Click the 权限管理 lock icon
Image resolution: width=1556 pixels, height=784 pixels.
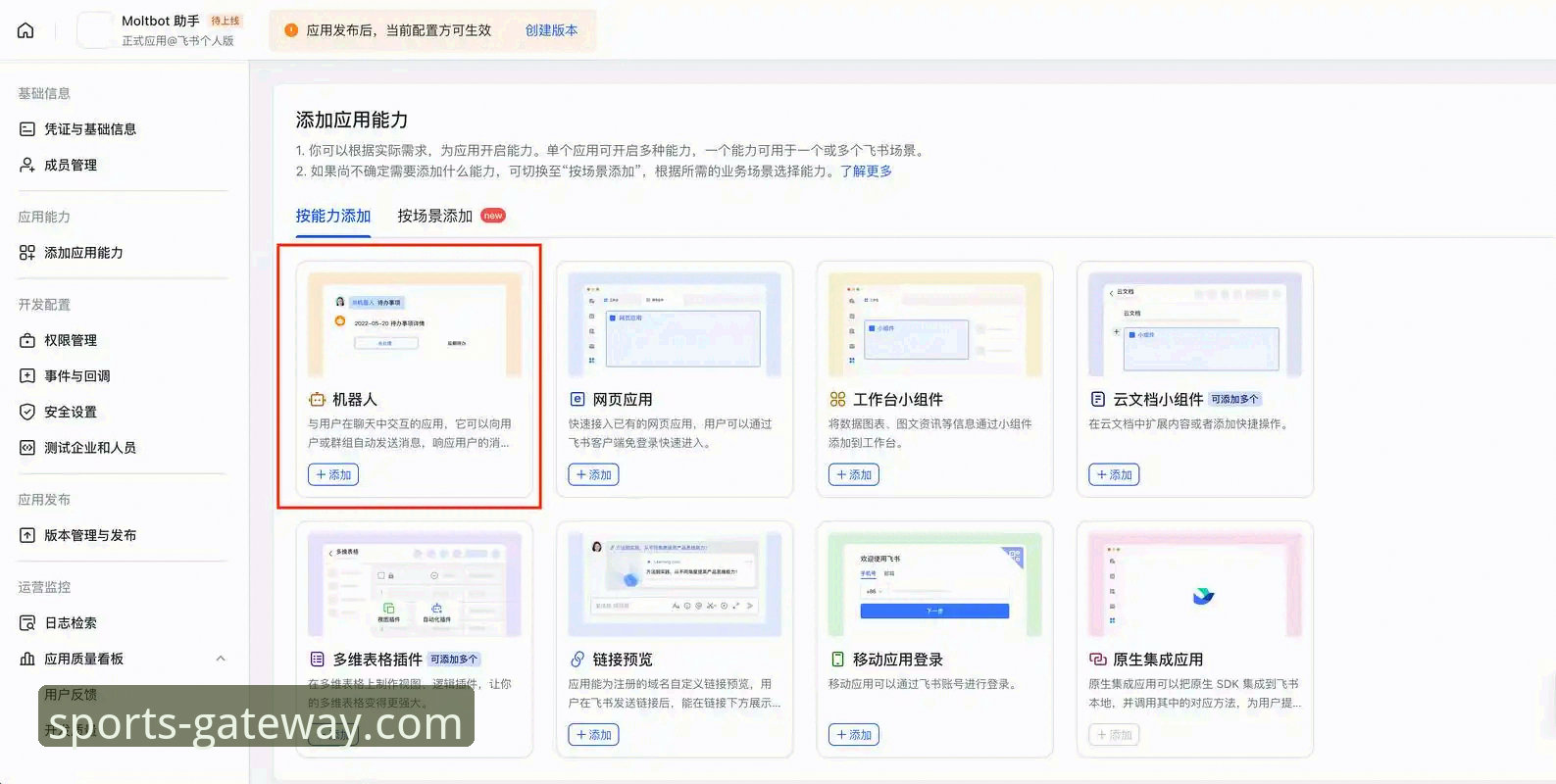(27, 340)
